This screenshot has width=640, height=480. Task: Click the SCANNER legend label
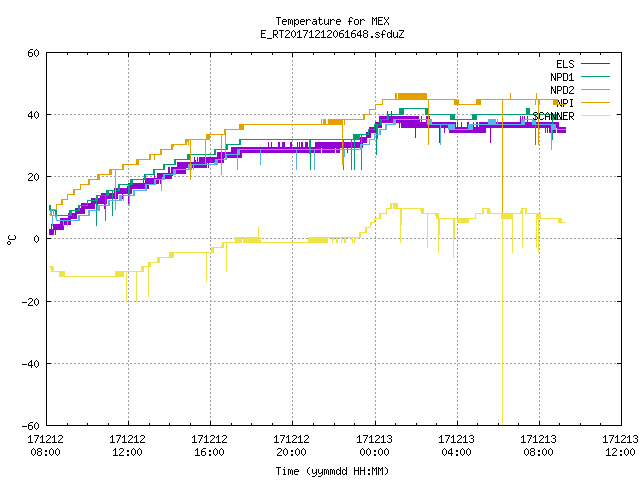point(553,116)
